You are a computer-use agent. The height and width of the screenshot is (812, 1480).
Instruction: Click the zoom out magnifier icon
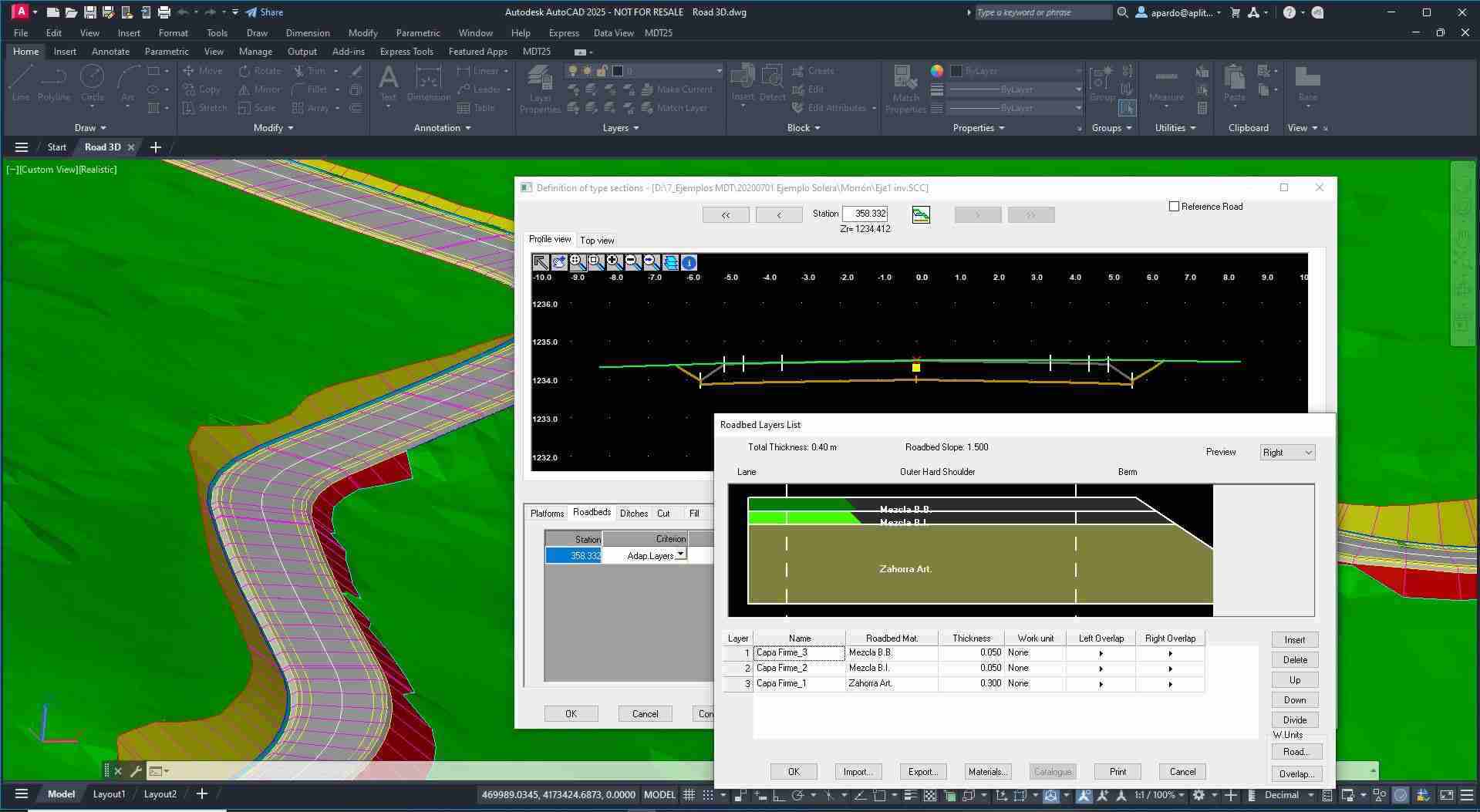[x=633, y=263]
